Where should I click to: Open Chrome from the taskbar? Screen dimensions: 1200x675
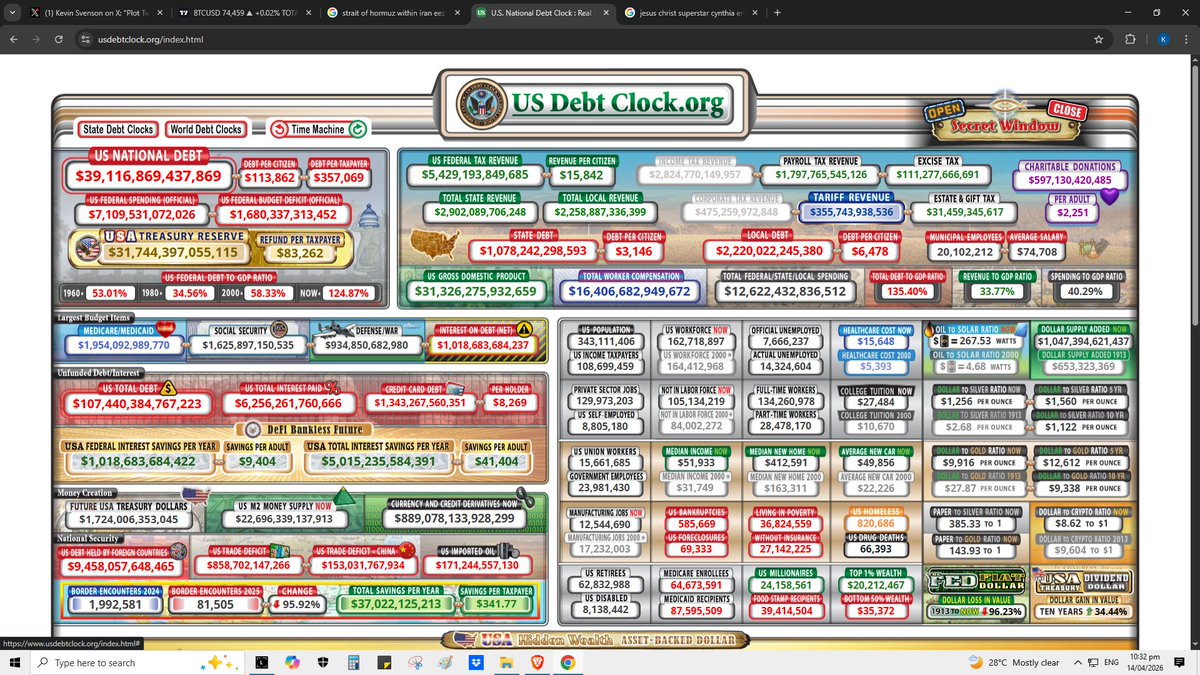pos(567,662)
